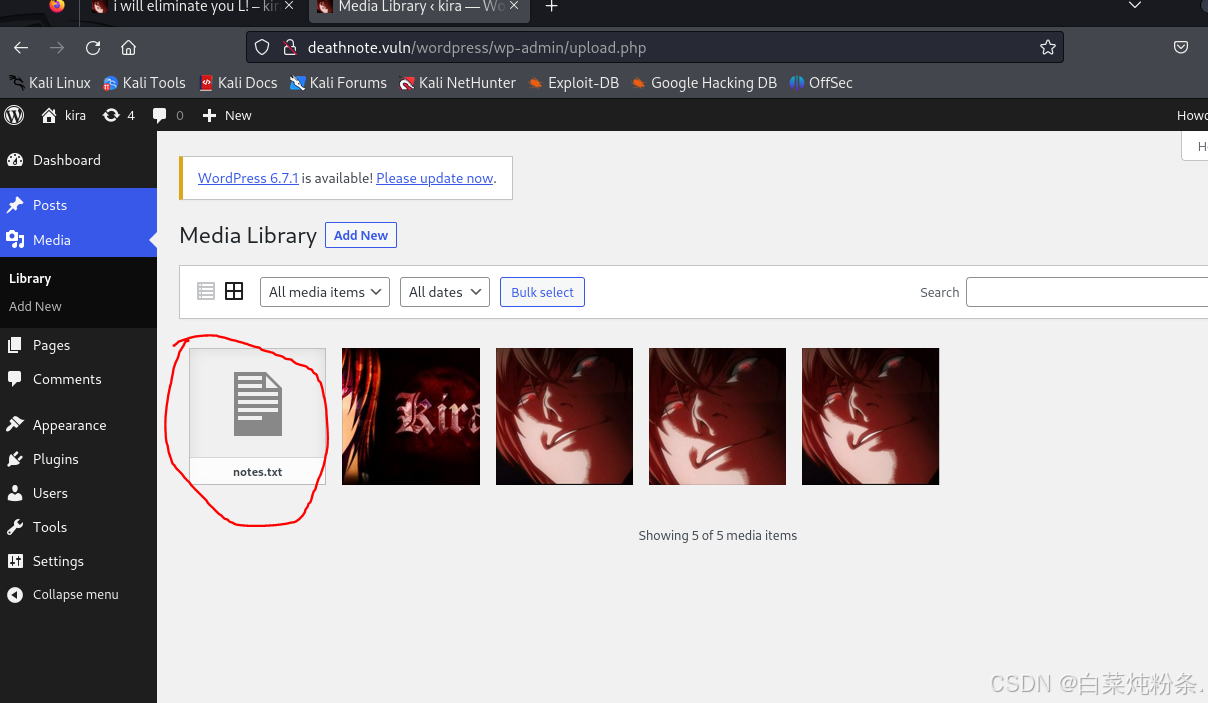
Task: Bookmark this page with star icon
Action: [x=1047, y=47]
